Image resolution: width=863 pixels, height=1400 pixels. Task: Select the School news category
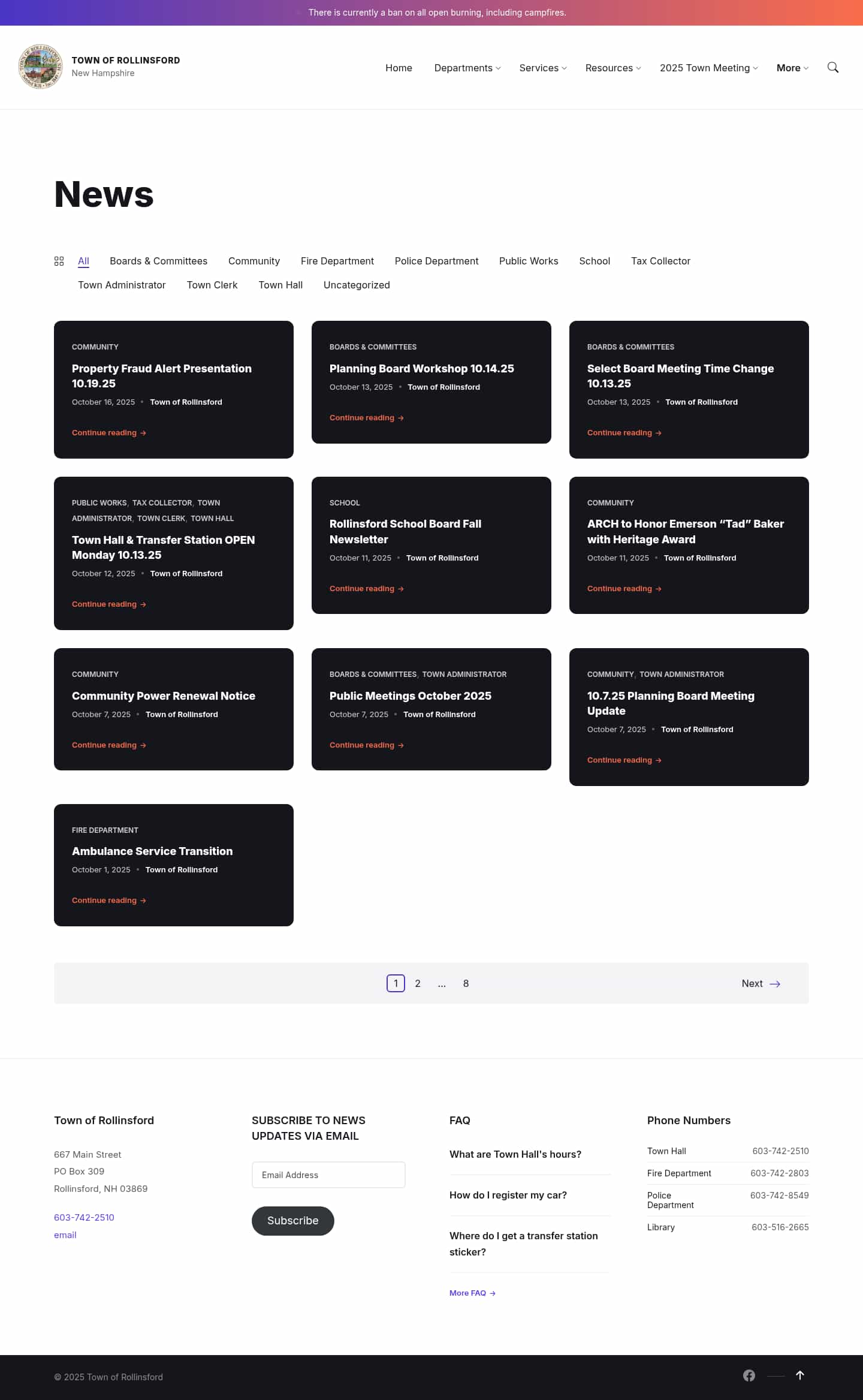pyautogui.click(x=595, y=261)
